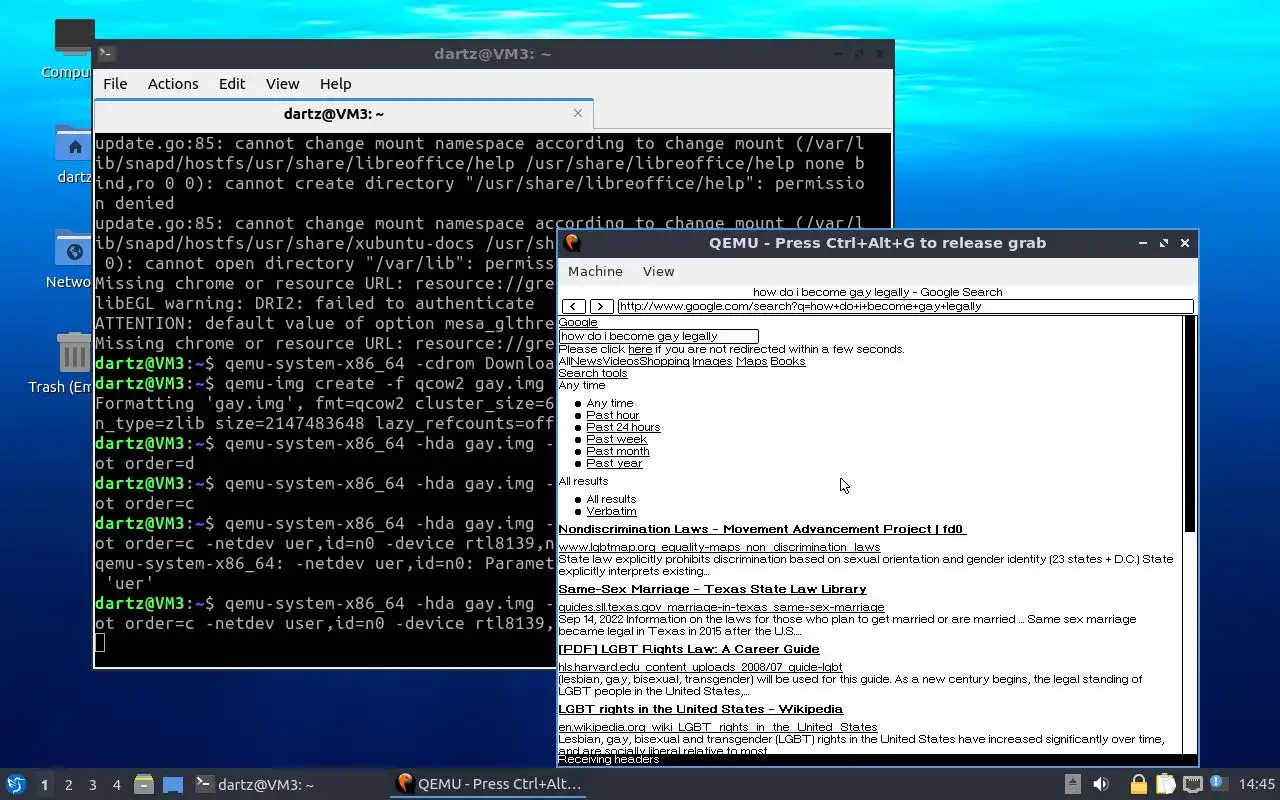
Task: Open Nondiscrimination Laws search result
Action: 762,529
